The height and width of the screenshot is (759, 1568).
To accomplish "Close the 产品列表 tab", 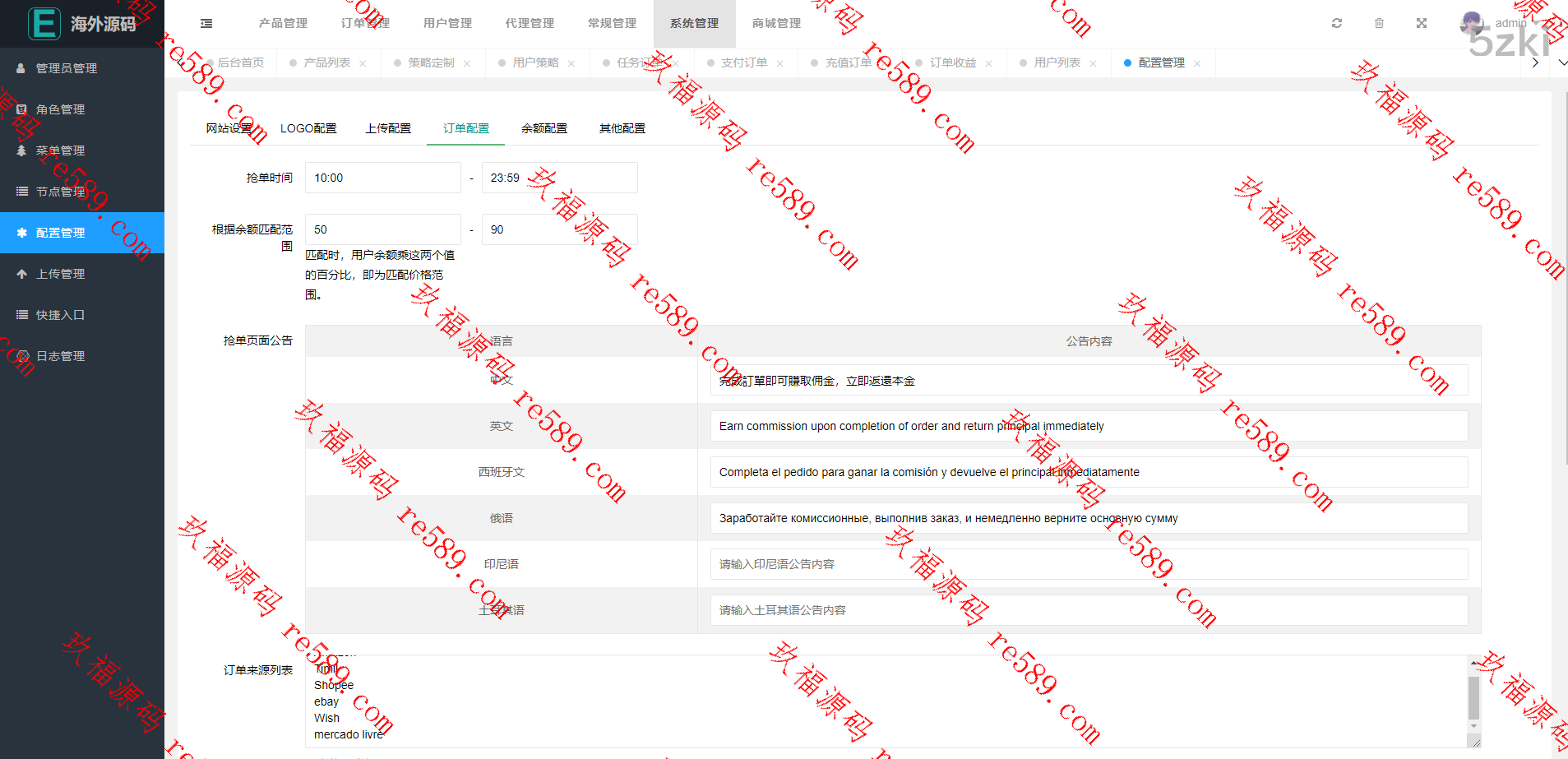I will tap(363, 63).
